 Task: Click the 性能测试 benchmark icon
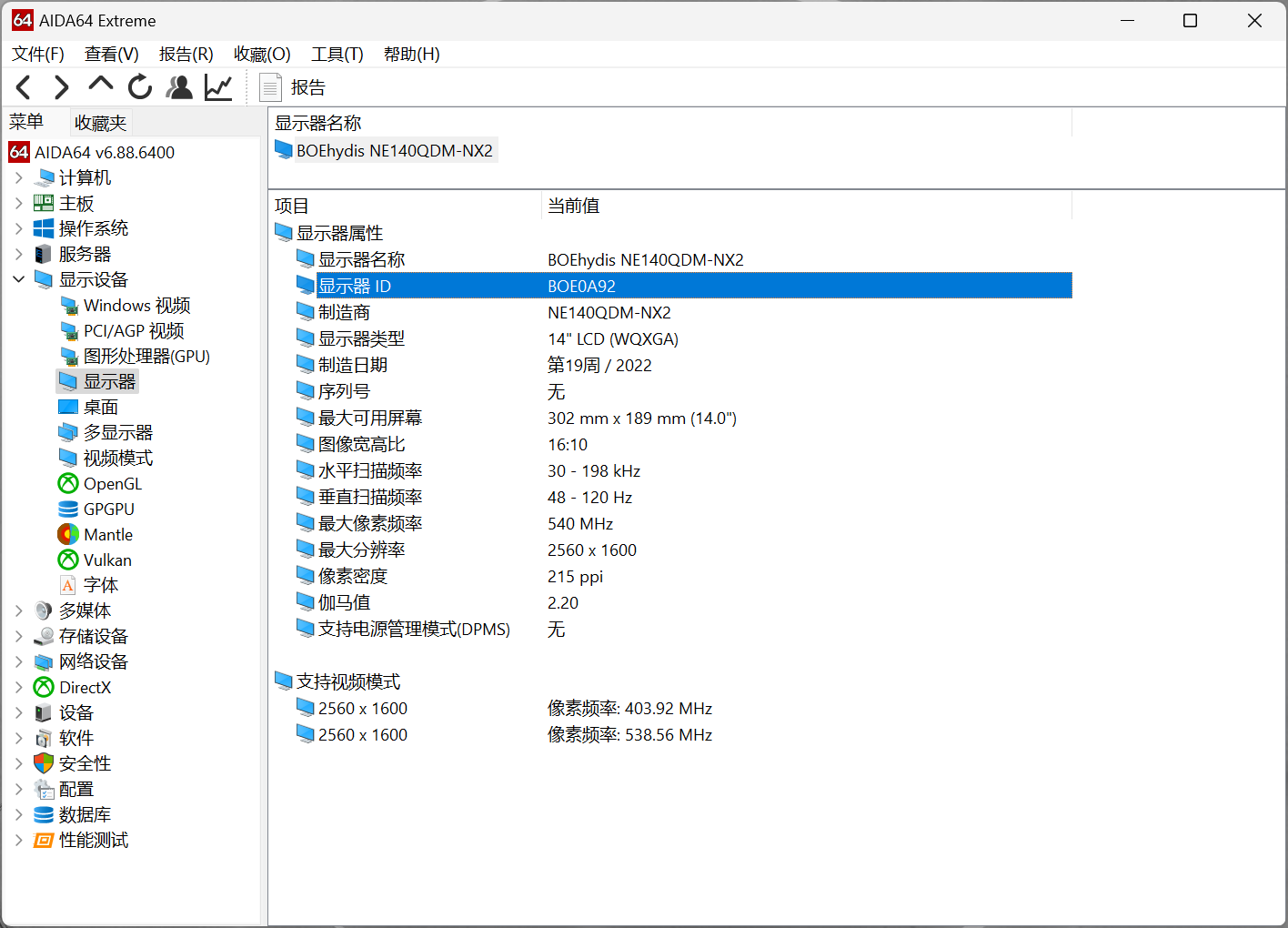pyautogui.click(x=44, y=840)
